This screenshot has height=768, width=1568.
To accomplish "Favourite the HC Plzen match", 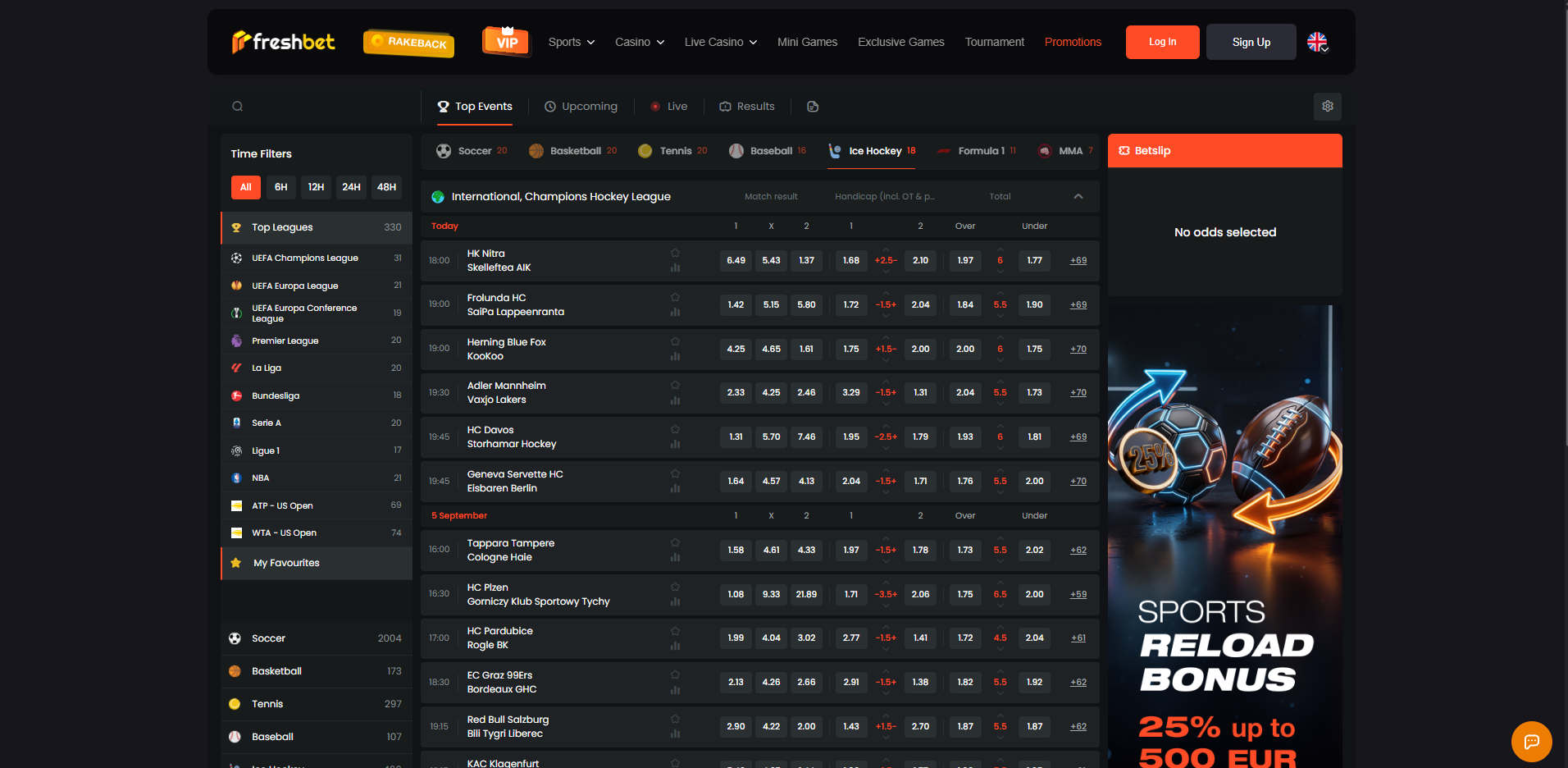I will click(x=675, y=587).
